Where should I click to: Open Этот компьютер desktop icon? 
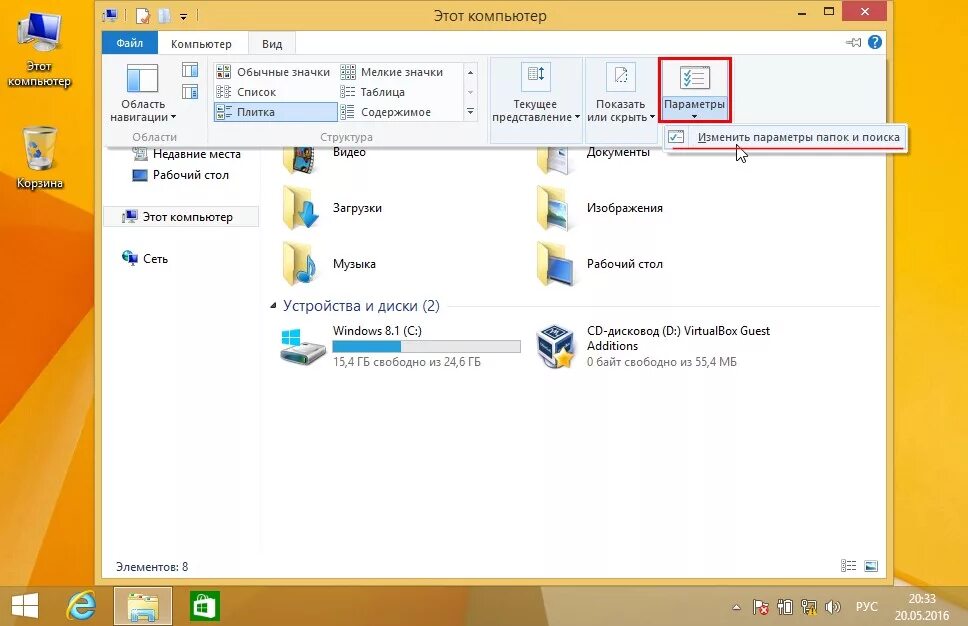(x=39, y=51)
